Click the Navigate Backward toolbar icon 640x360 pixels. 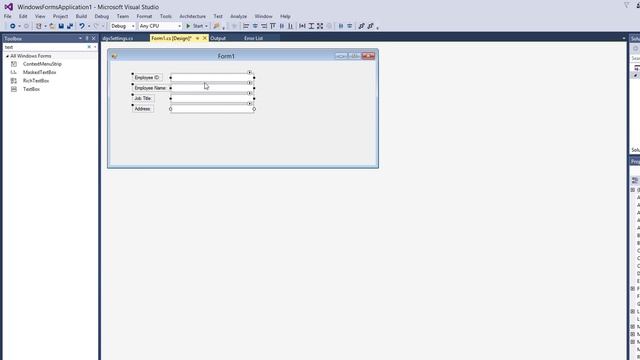12,26
